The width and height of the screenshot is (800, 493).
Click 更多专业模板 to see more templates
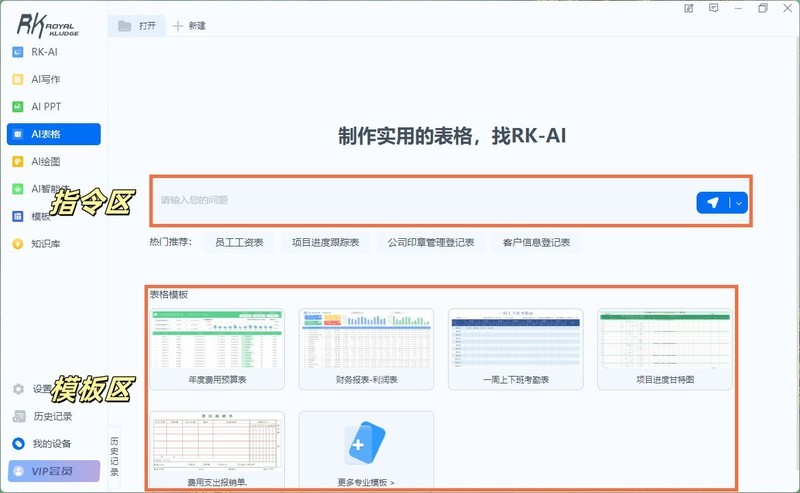tap(366, 450)
